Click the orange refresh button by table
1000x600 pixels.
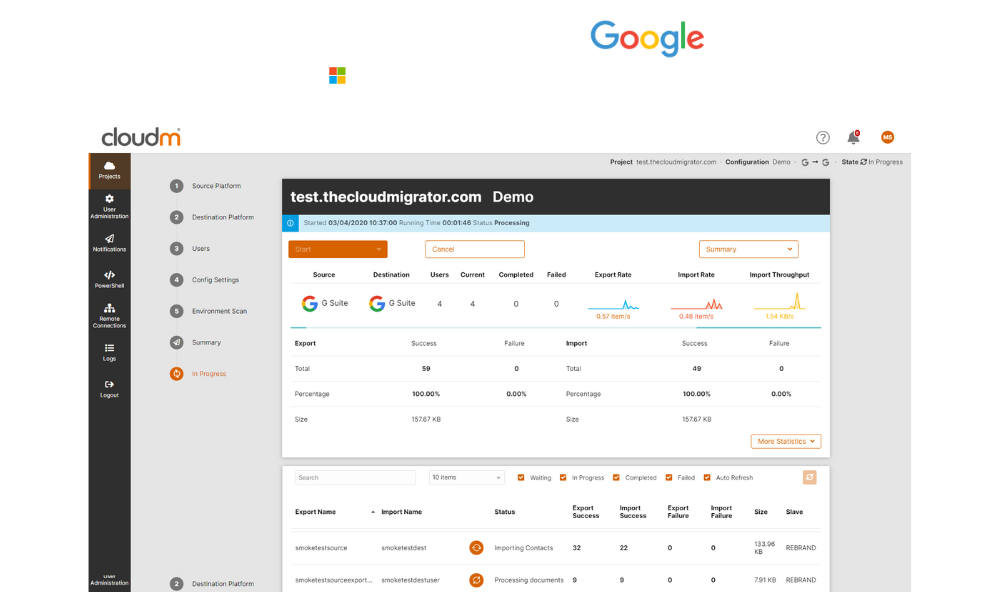tap(810, 478)
